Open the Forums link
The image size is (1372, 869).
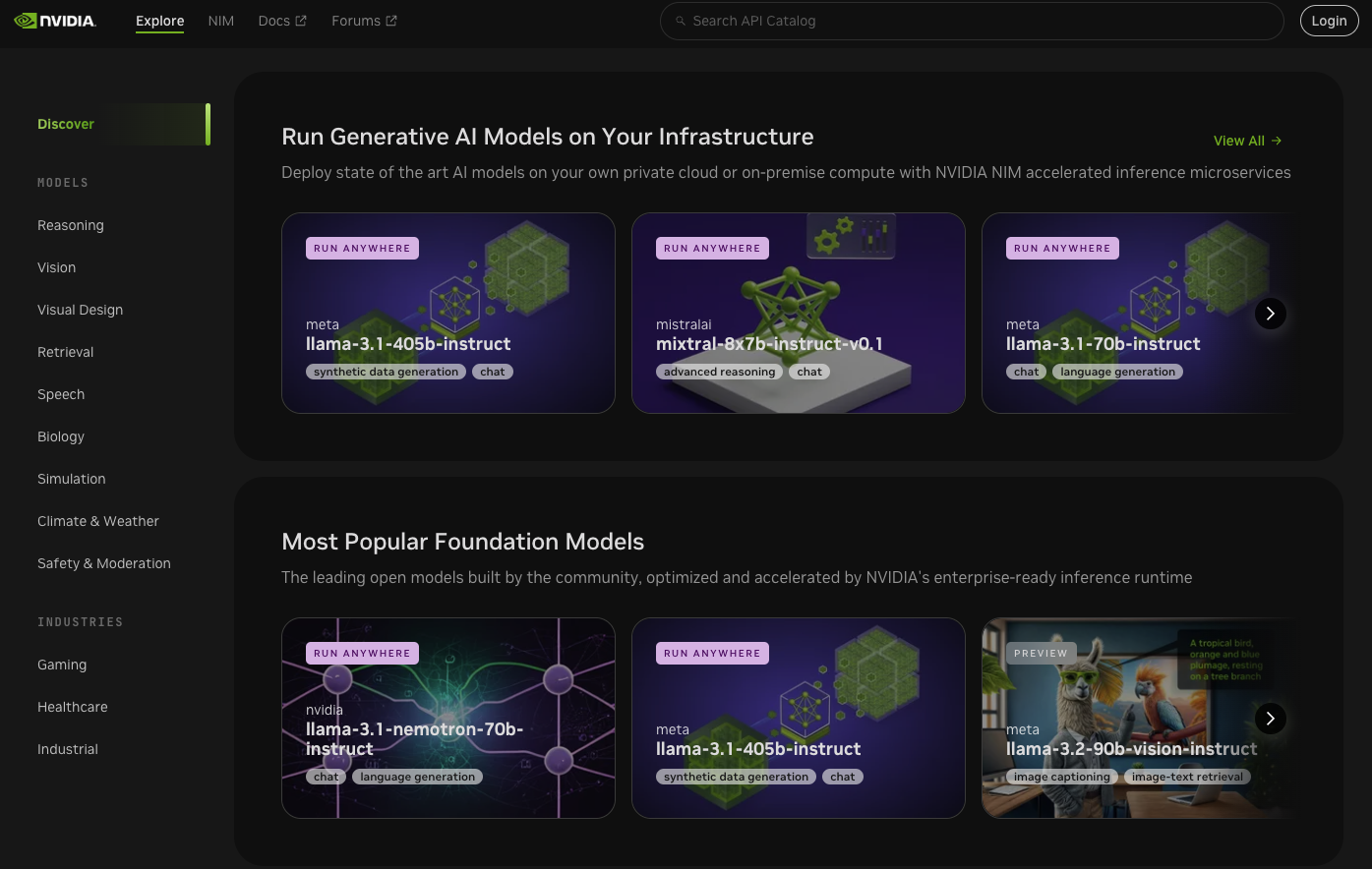(364, 21)
